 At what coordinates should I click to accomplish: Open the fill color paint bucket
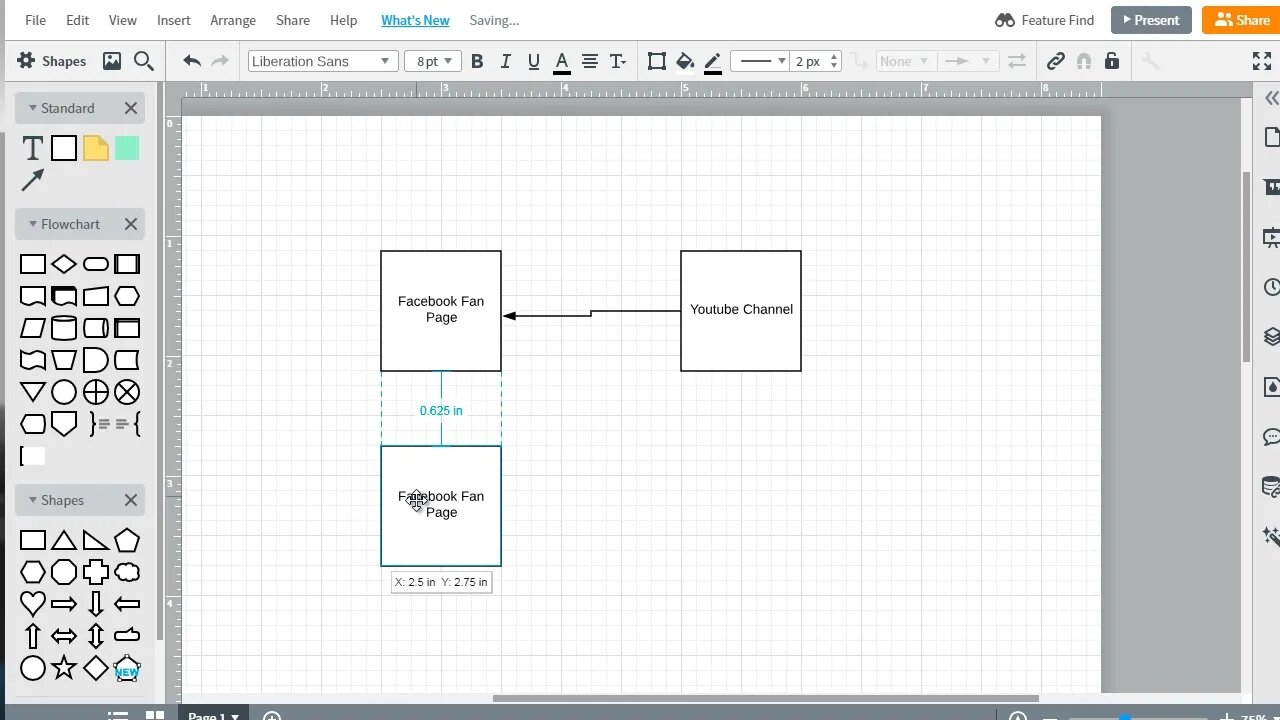point(685,62)
